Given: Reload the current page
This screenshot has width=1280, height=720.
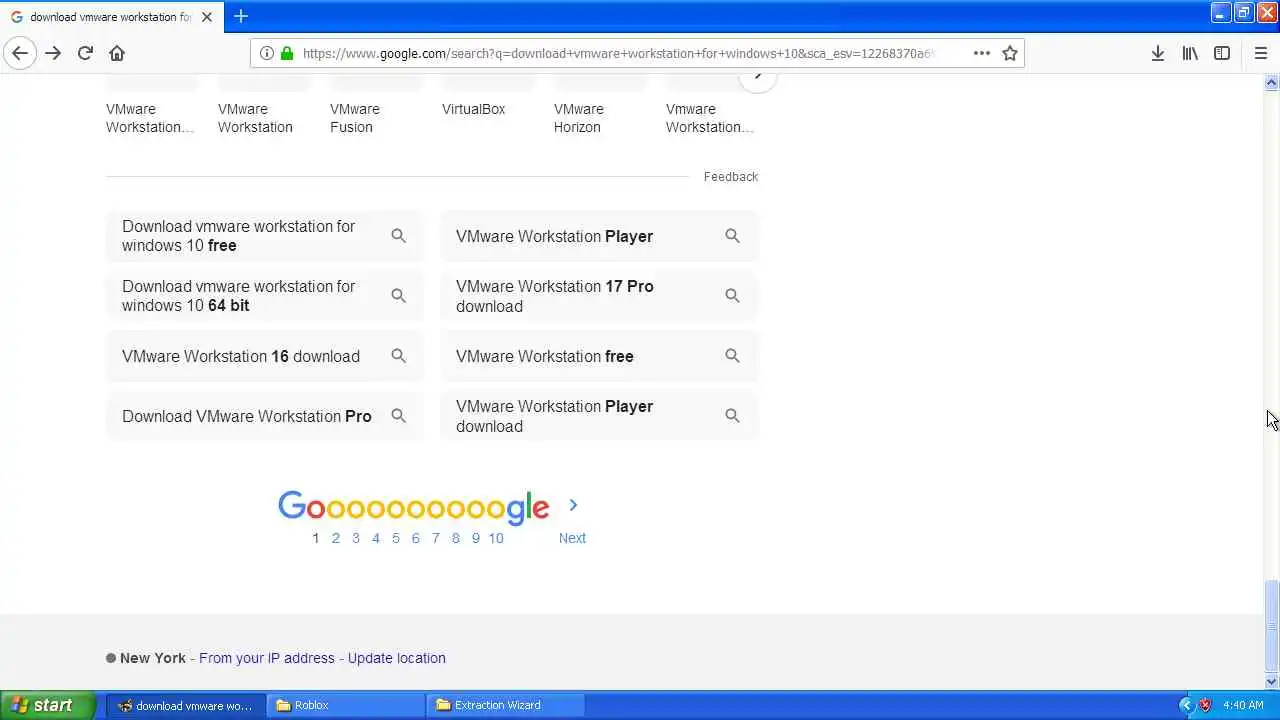Looking at the screenshot, I should click(85, 53).
